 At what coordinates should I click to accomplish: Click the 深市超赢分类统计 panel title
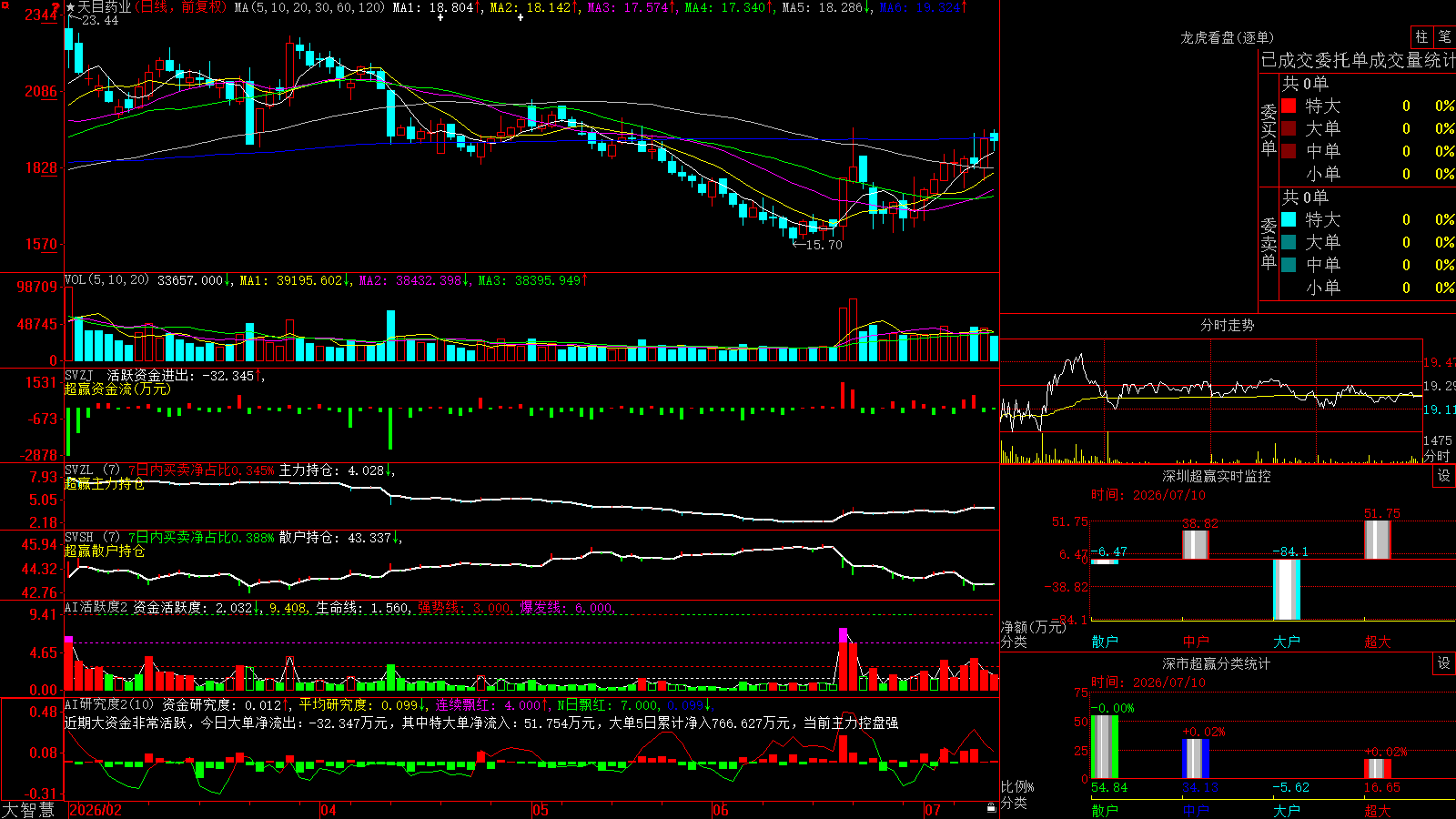tap(1217, 663)
